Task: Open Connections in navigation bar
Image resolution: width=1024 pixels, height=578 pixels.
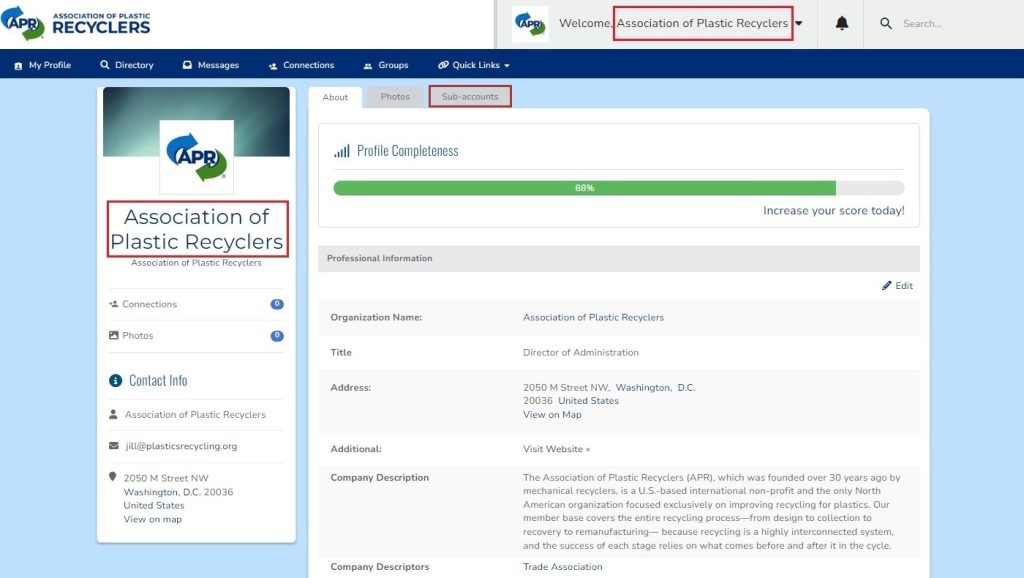Action: tap(301, 65)
